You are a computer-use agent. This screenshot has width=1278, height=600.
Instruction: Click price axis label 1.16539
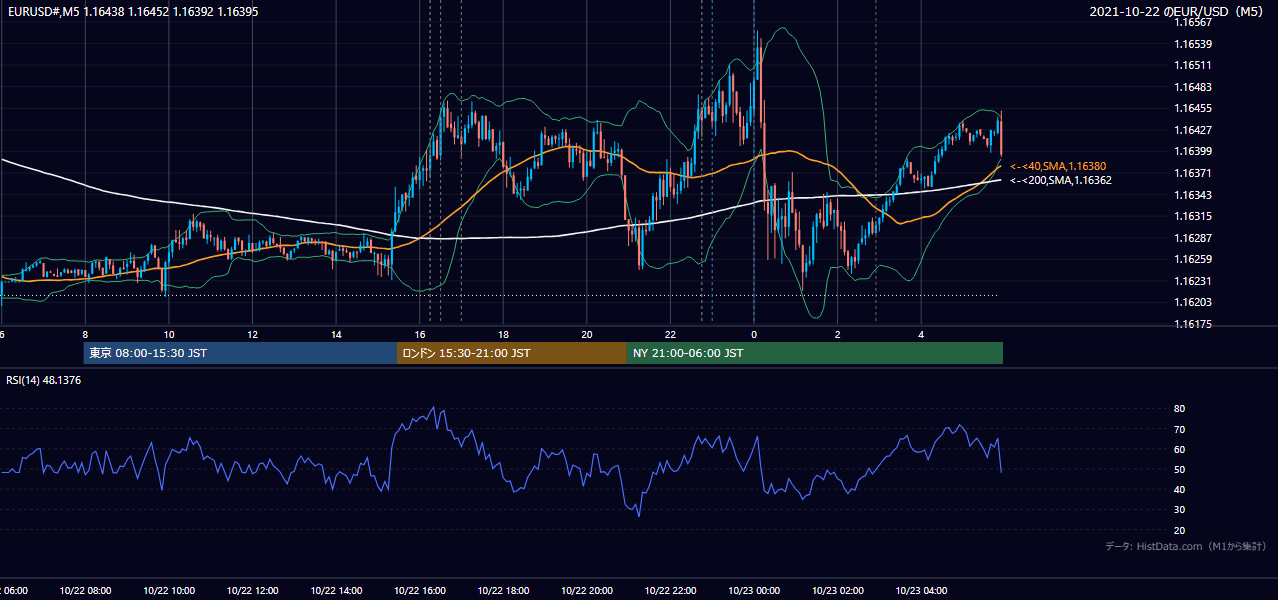click(1193, 44)
